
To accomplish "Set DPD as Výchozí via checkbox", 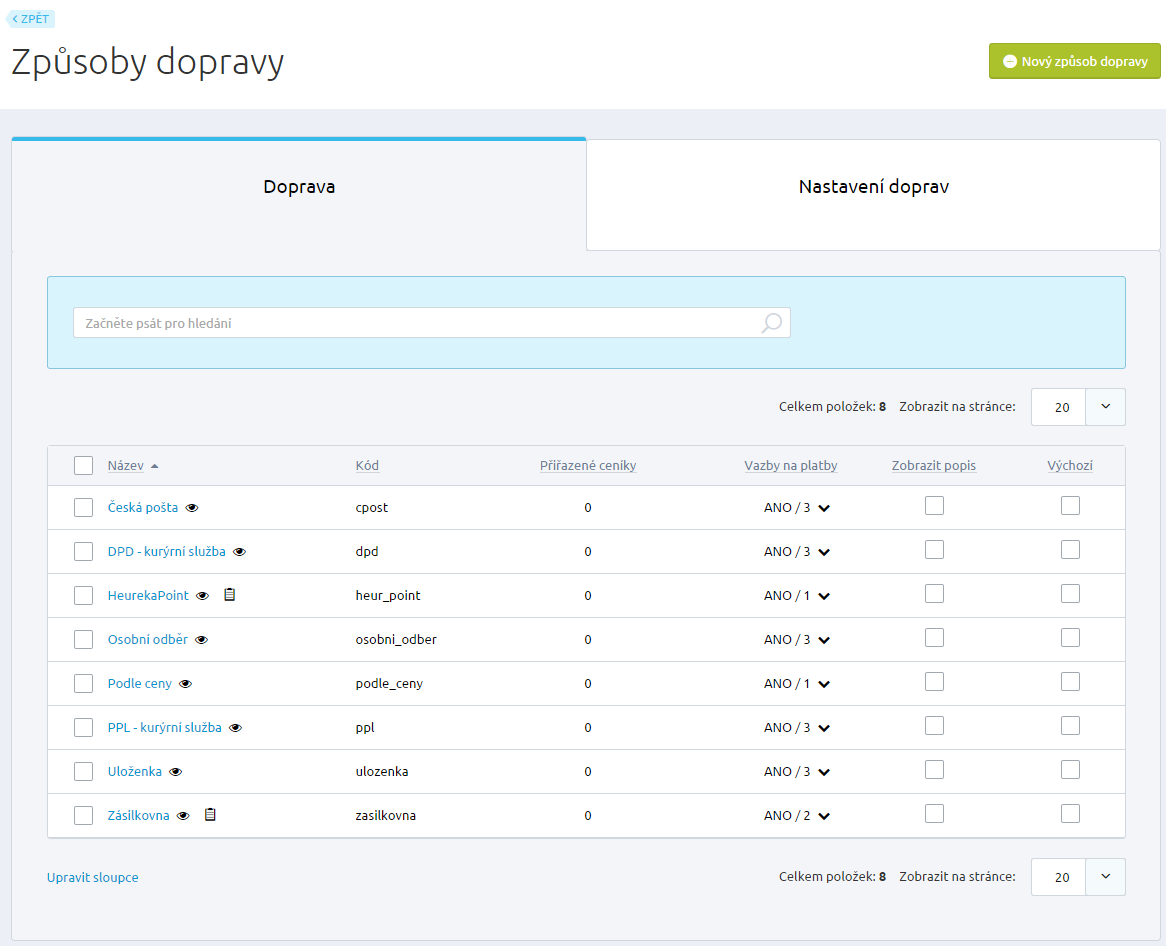I will pyautogui.click(x=1070, y=550).
